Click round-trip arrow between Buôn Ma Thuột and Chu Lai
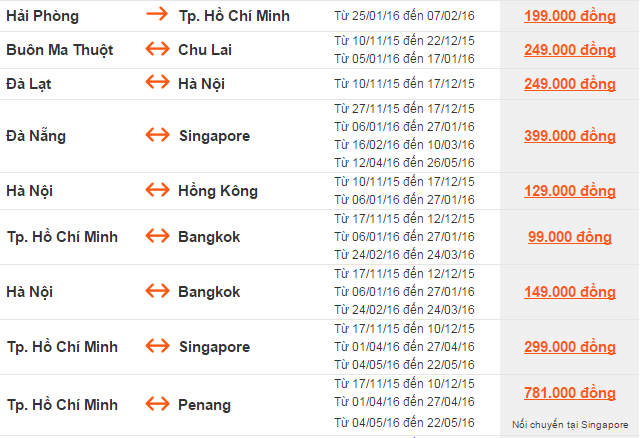Viewport: 640px width, 438px height. click(x=158, y=50)
